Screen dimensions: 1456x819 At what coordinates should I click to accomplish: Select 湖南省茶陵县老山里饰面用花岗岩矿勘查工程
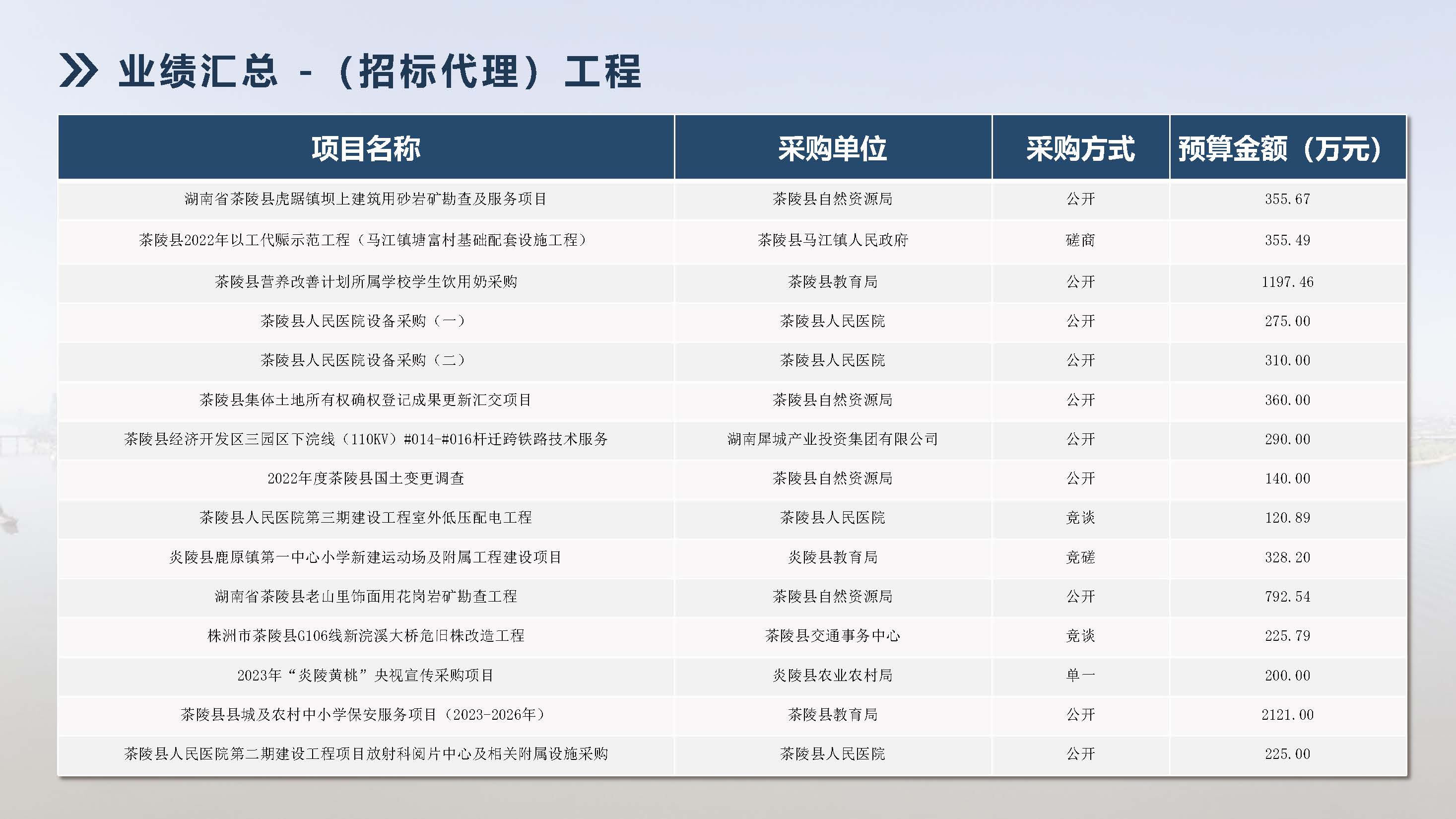point(366,596)
